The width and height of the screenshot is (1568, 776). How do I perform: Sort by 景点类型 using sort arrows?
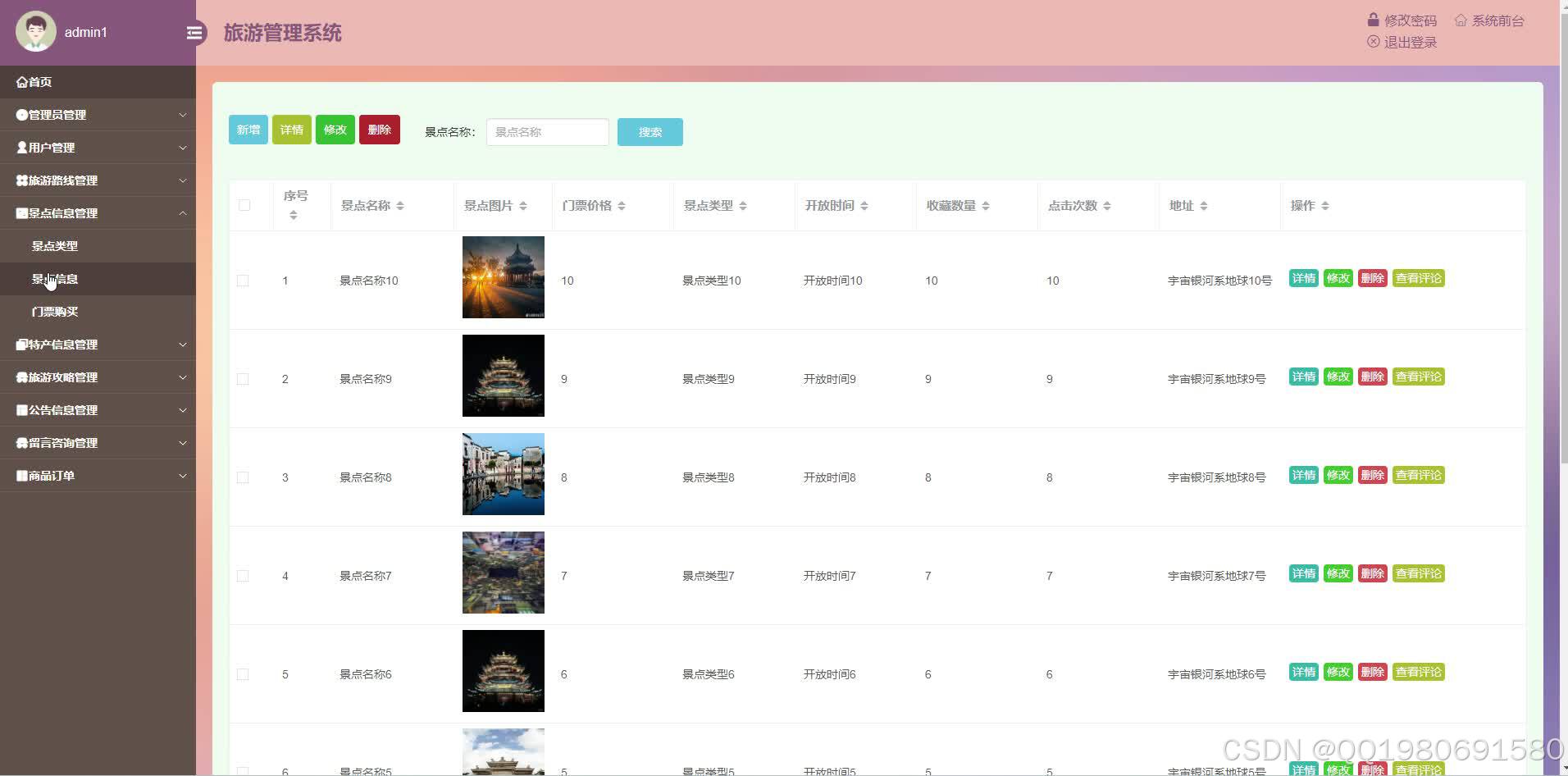[x=743, y=206]
